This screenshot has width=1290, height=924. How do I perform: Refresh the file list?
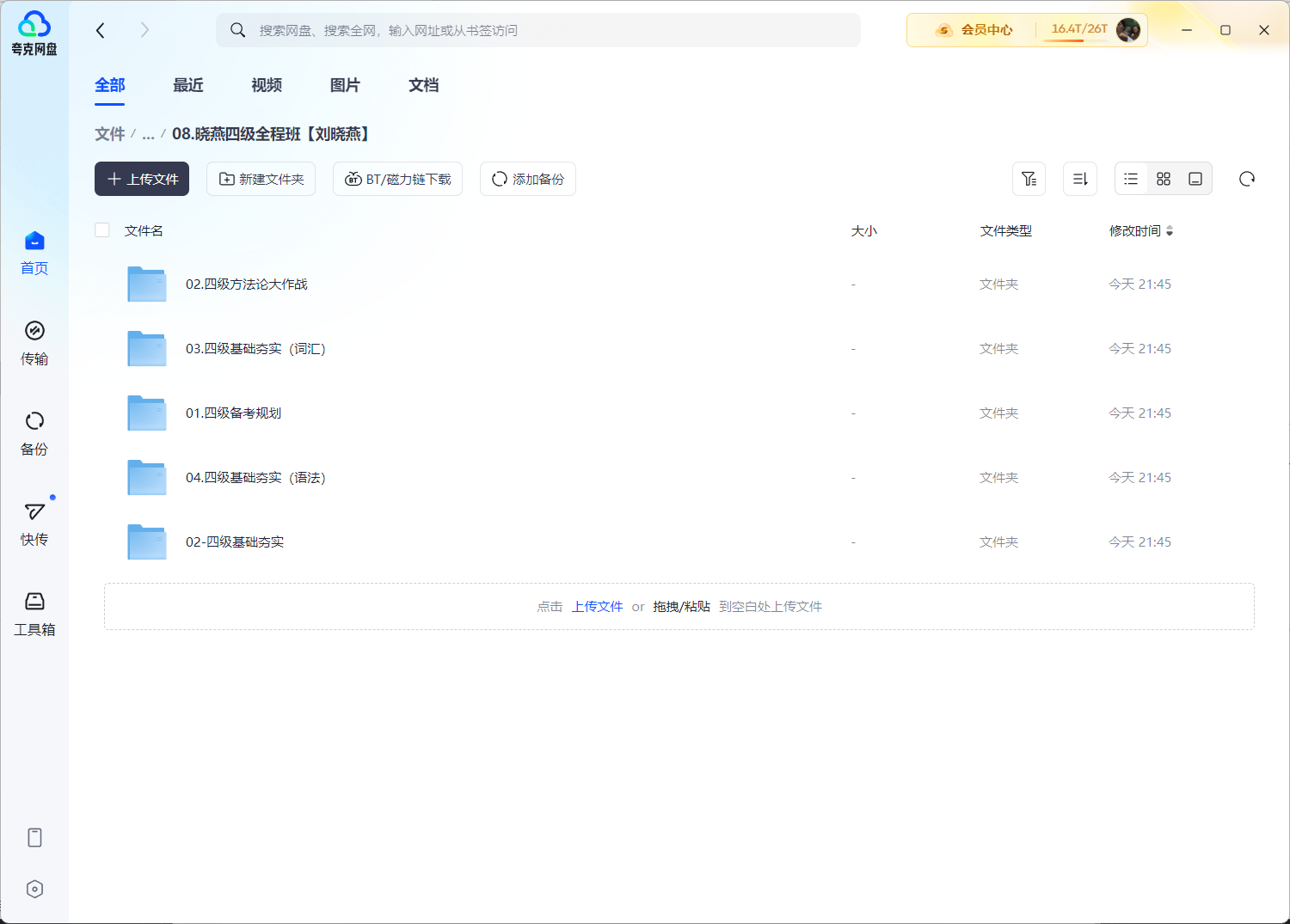(1247, 179)
